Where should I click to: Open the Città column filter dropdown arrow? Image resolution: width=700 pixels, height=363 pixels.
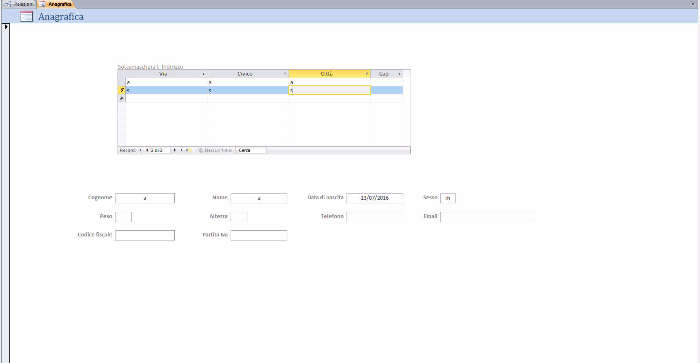click(367, 74)
